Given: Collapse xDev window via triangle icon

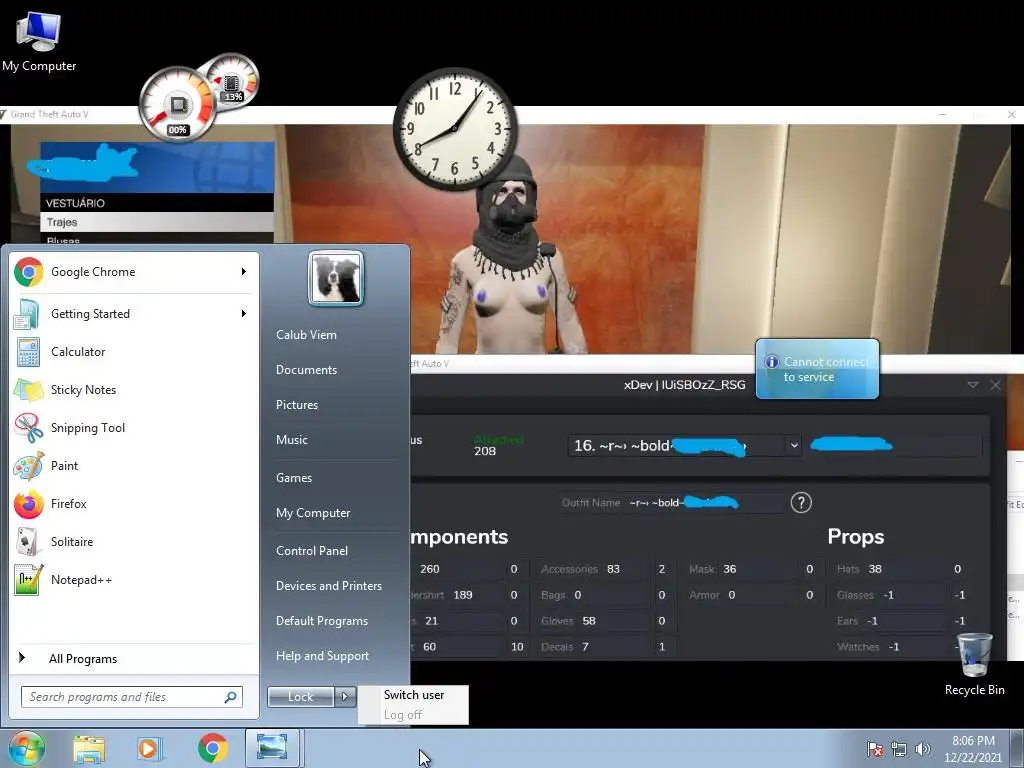Looking at the screenshot, I should coord(972,385).
